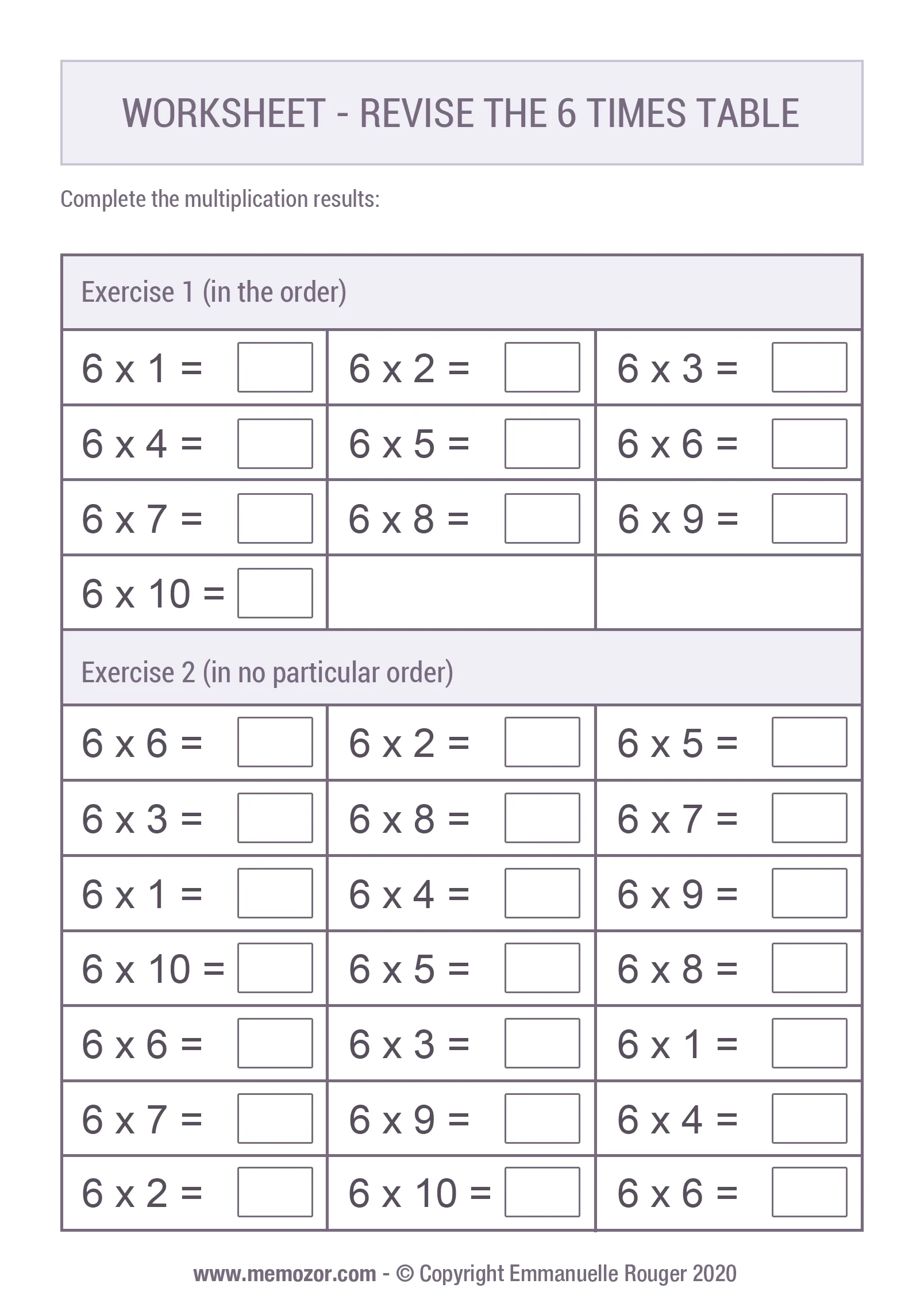924x1307 pixels.
Task: Select the result box for 6 x 6 in Exercise 1
Action: click(x=809, y=443)
